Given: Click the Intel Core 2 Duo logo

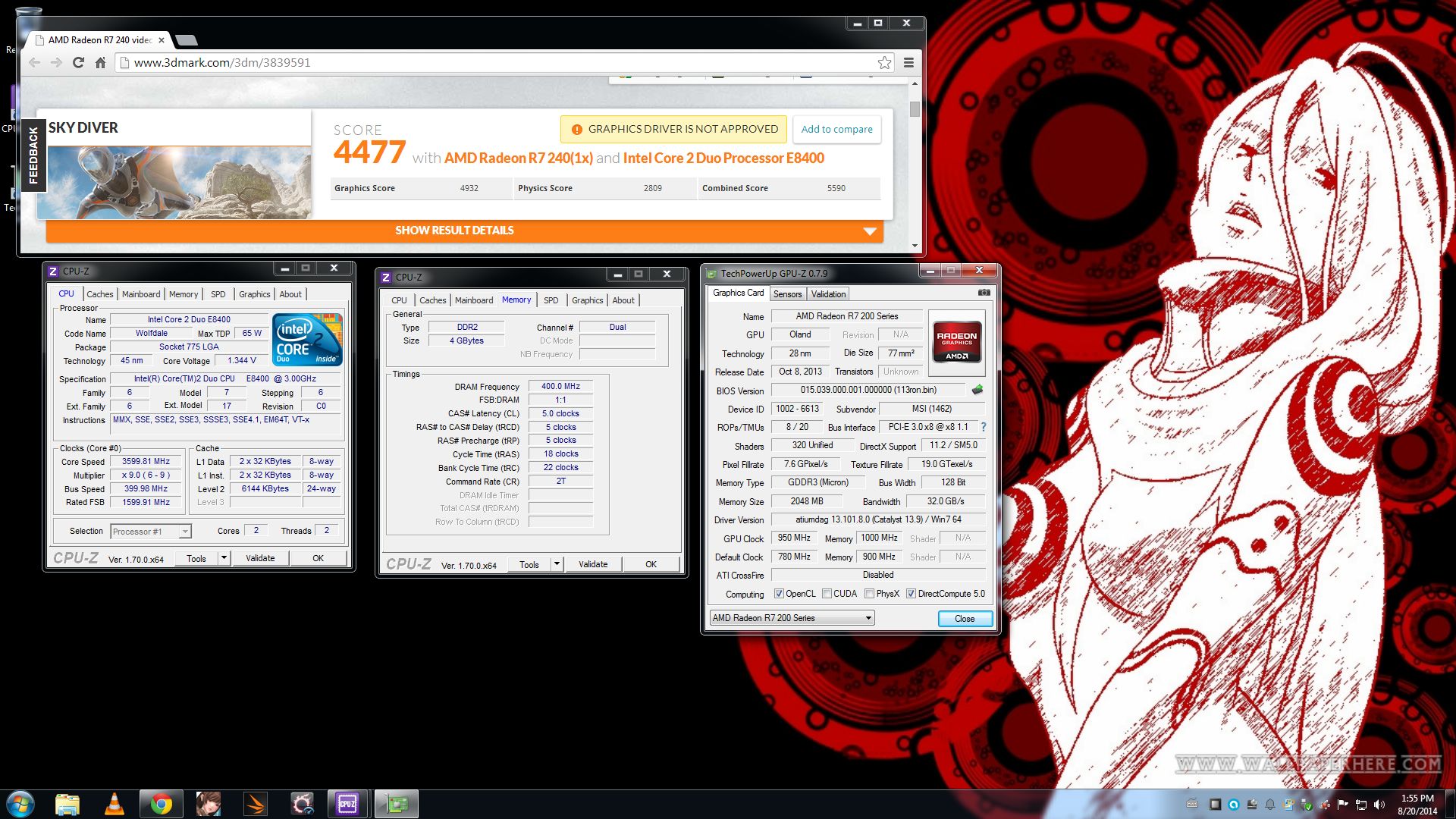Looking at the screenshot, I should tap(307, 339).
